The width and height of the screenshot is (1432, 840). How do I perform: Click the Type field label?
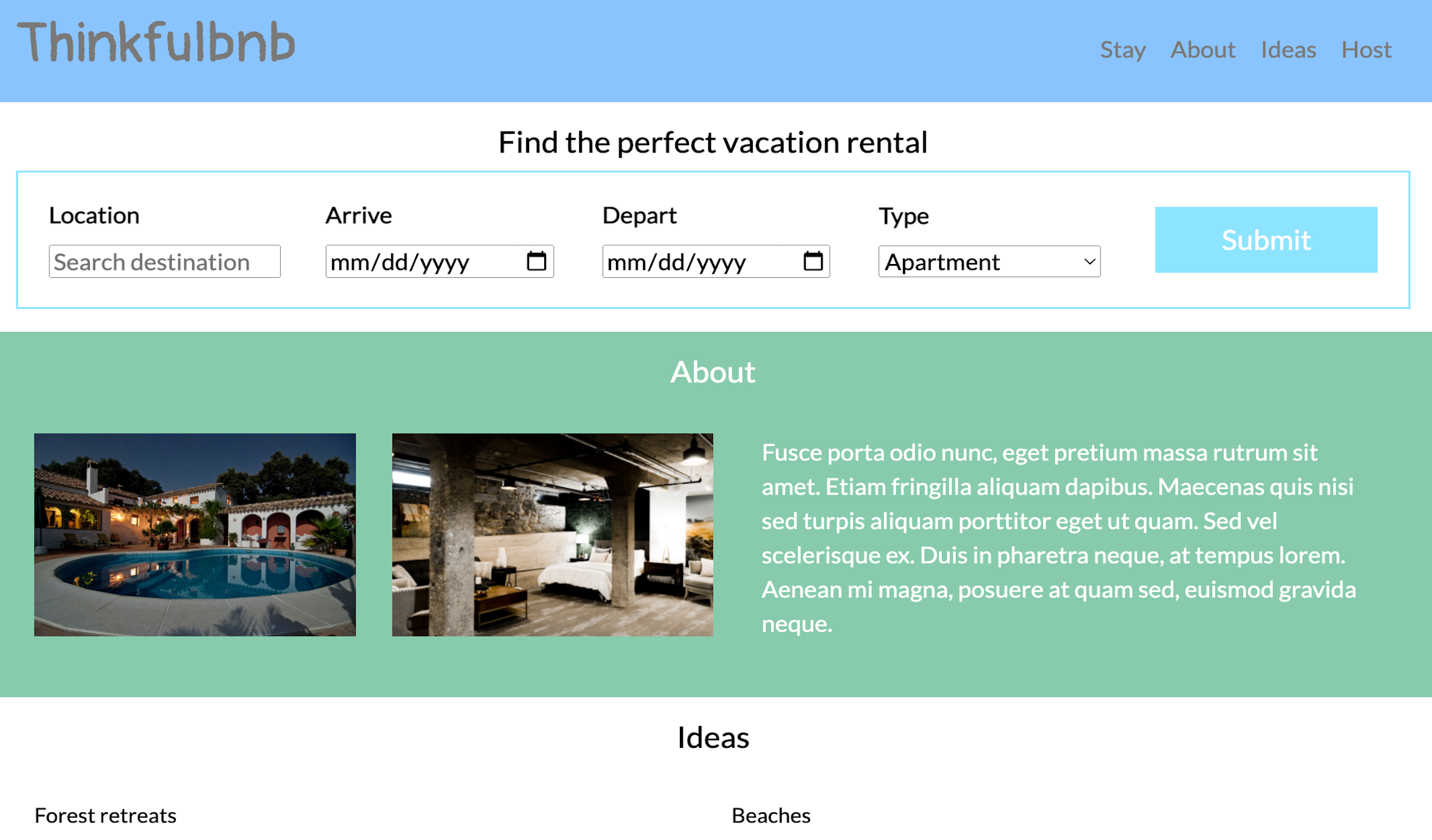903,216
